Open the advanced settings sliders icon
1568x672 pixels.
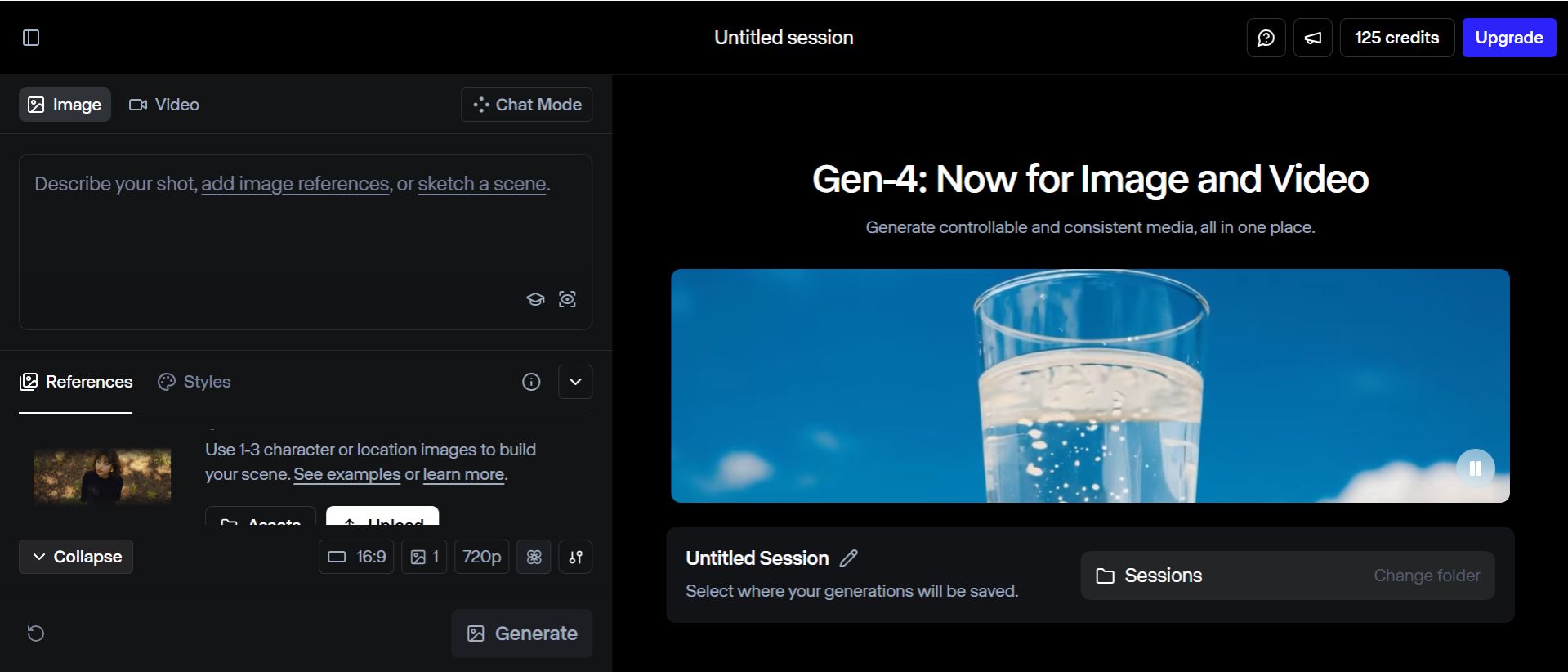click(575, 557)
